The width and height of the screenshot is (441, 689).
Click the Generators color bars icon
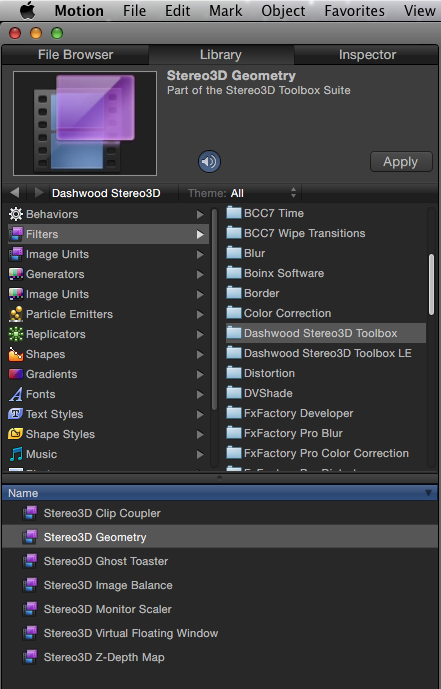(16, 274)
